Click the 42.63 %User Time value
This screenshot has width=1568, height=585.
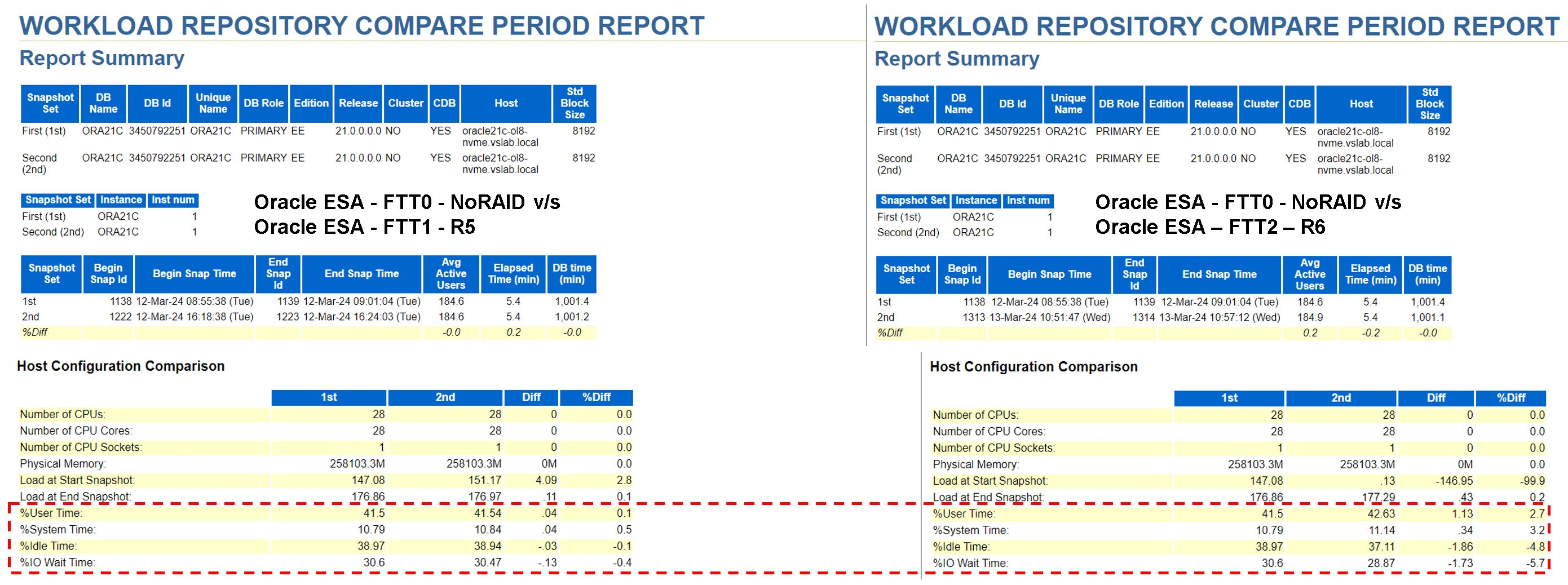pyautogui.click(x=1381, y=514)
